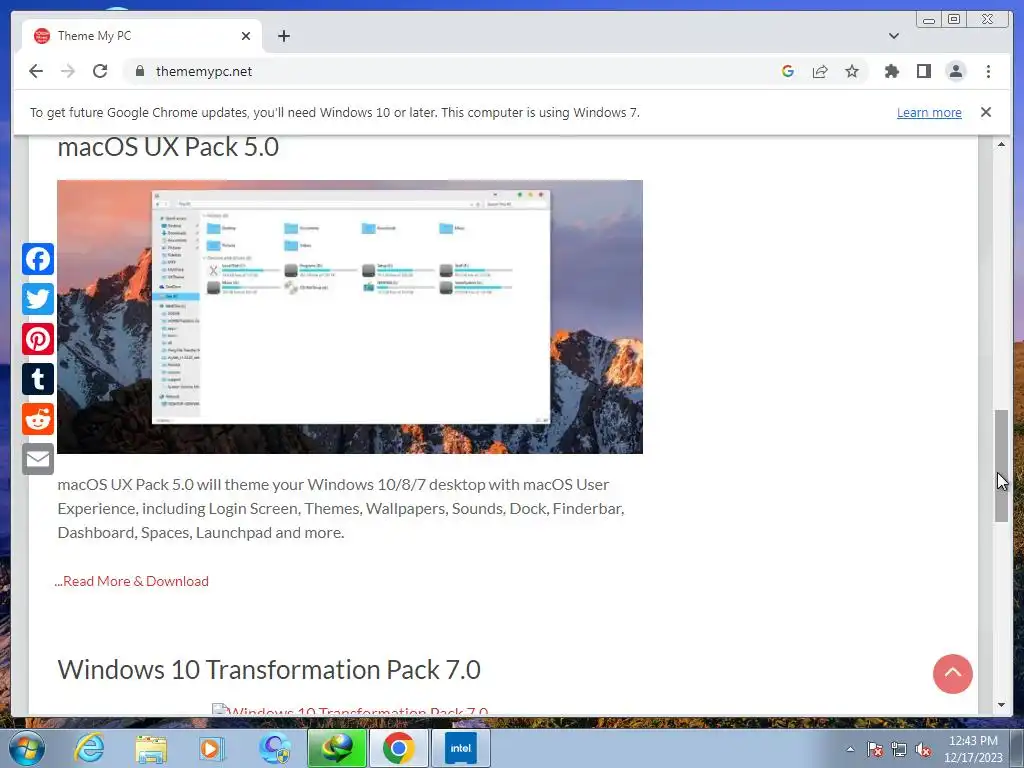Share on Twitter
This screenshot has height=768, width=1024.
[38, 299]
